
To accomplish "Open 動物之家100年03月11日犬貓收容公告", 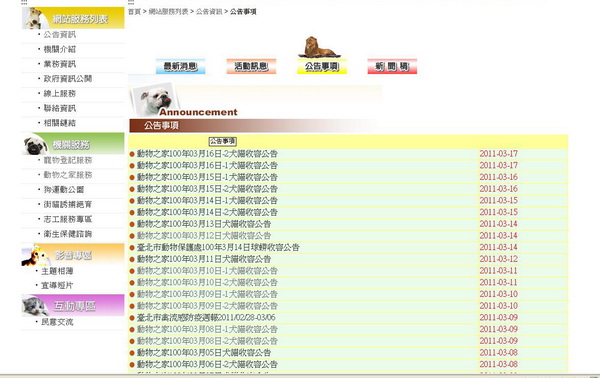I will pyautogui.click(x=204, y=259).
